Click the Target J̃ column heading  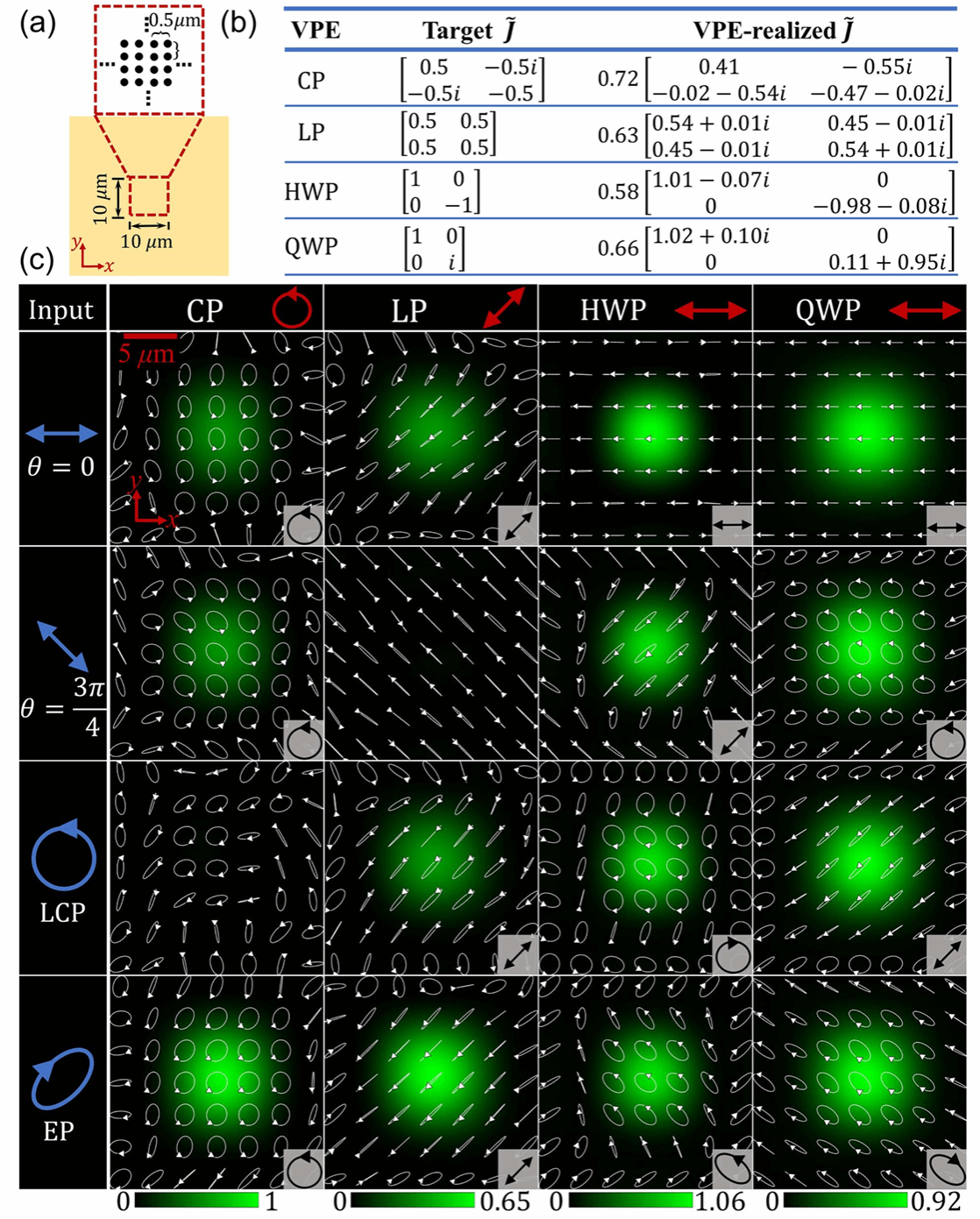(469, 31)
